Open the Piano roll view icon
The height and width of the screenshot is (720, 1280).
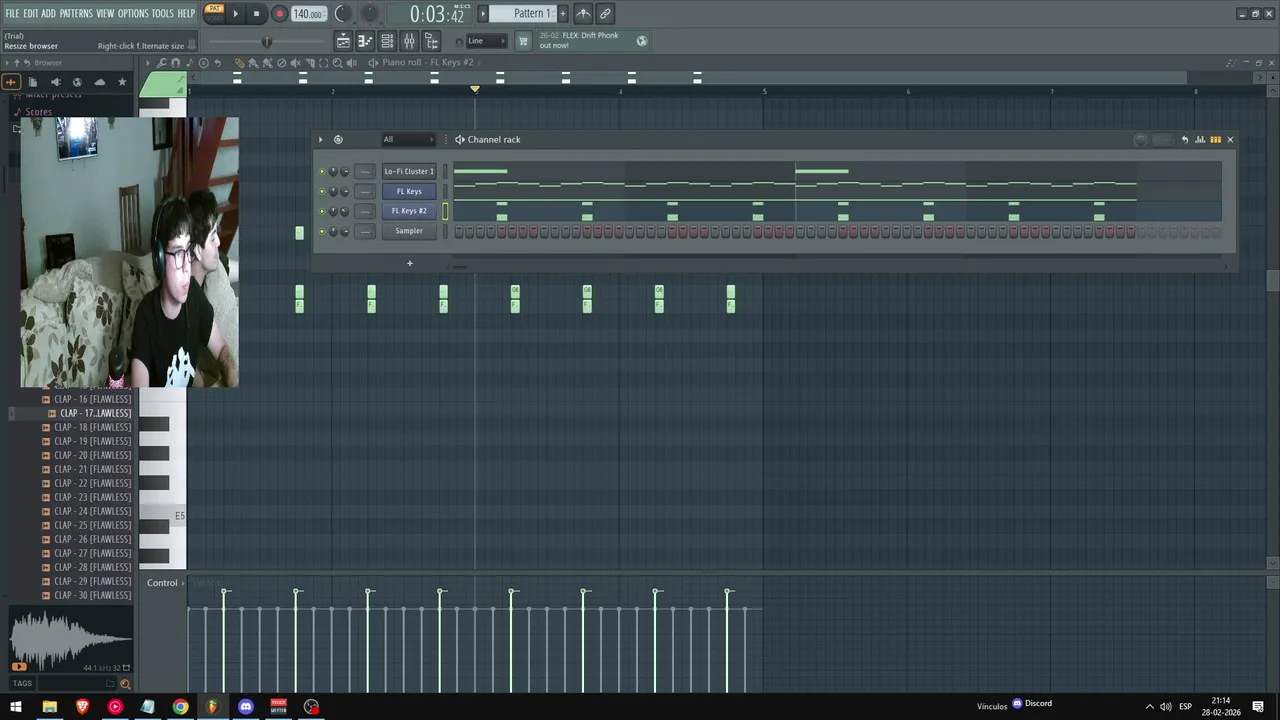point(365,41)
